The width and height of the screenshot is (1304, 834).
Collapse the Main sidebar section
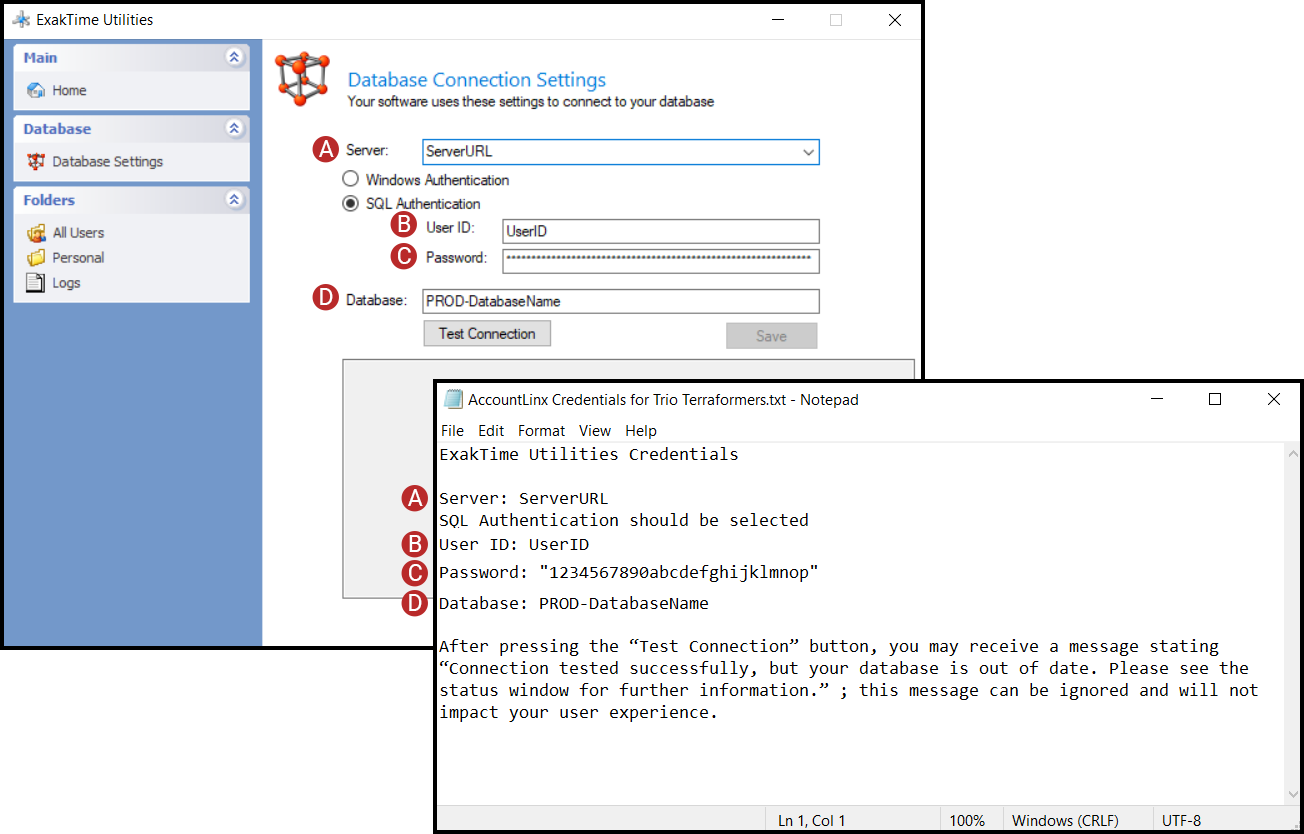(x=234, y=58)
